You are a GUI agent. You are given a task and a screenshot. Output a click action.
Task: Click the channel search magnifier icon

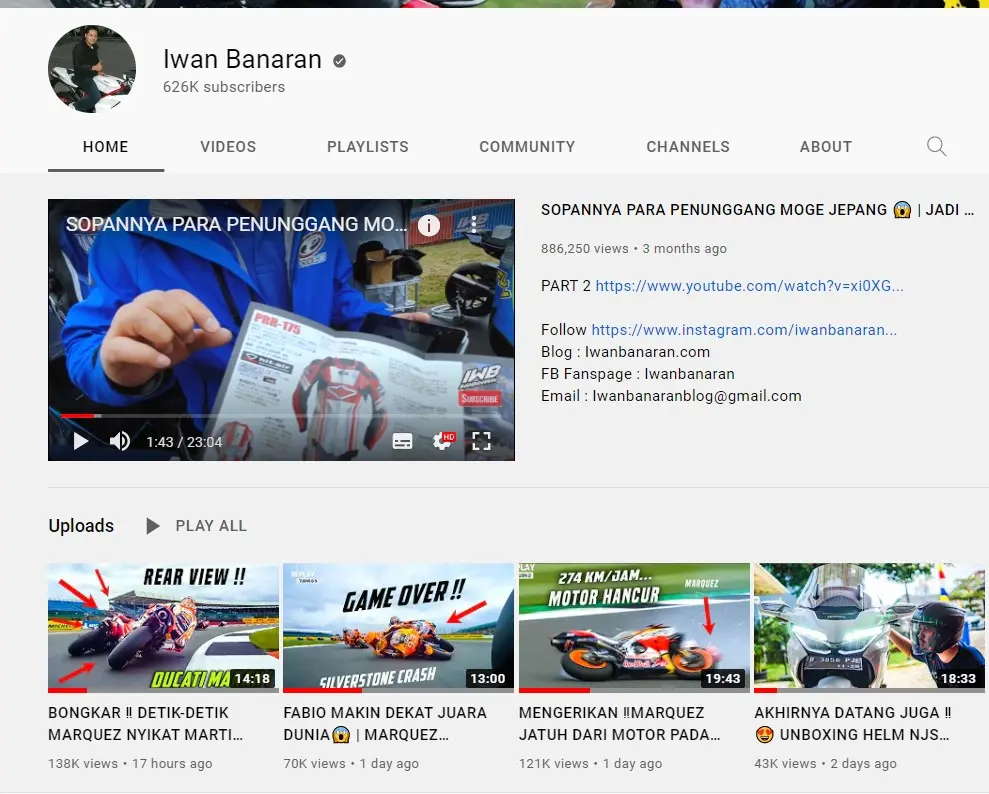(x=936, y=146)
